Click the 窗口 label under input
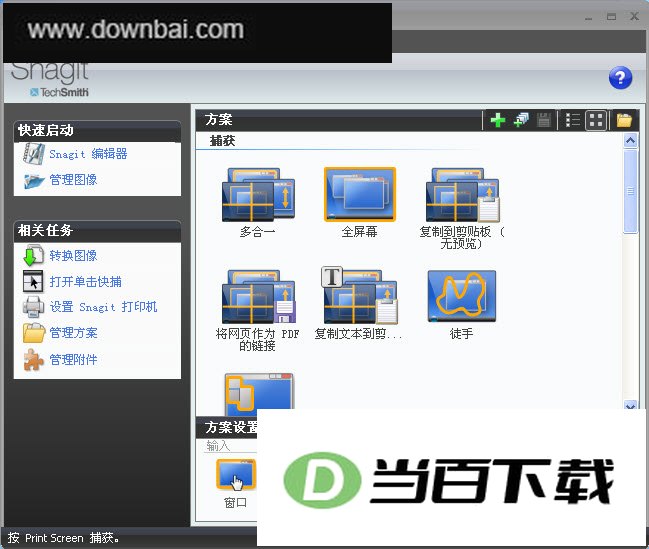This screenshot has width=649, height=549. (x=236, y=503)
